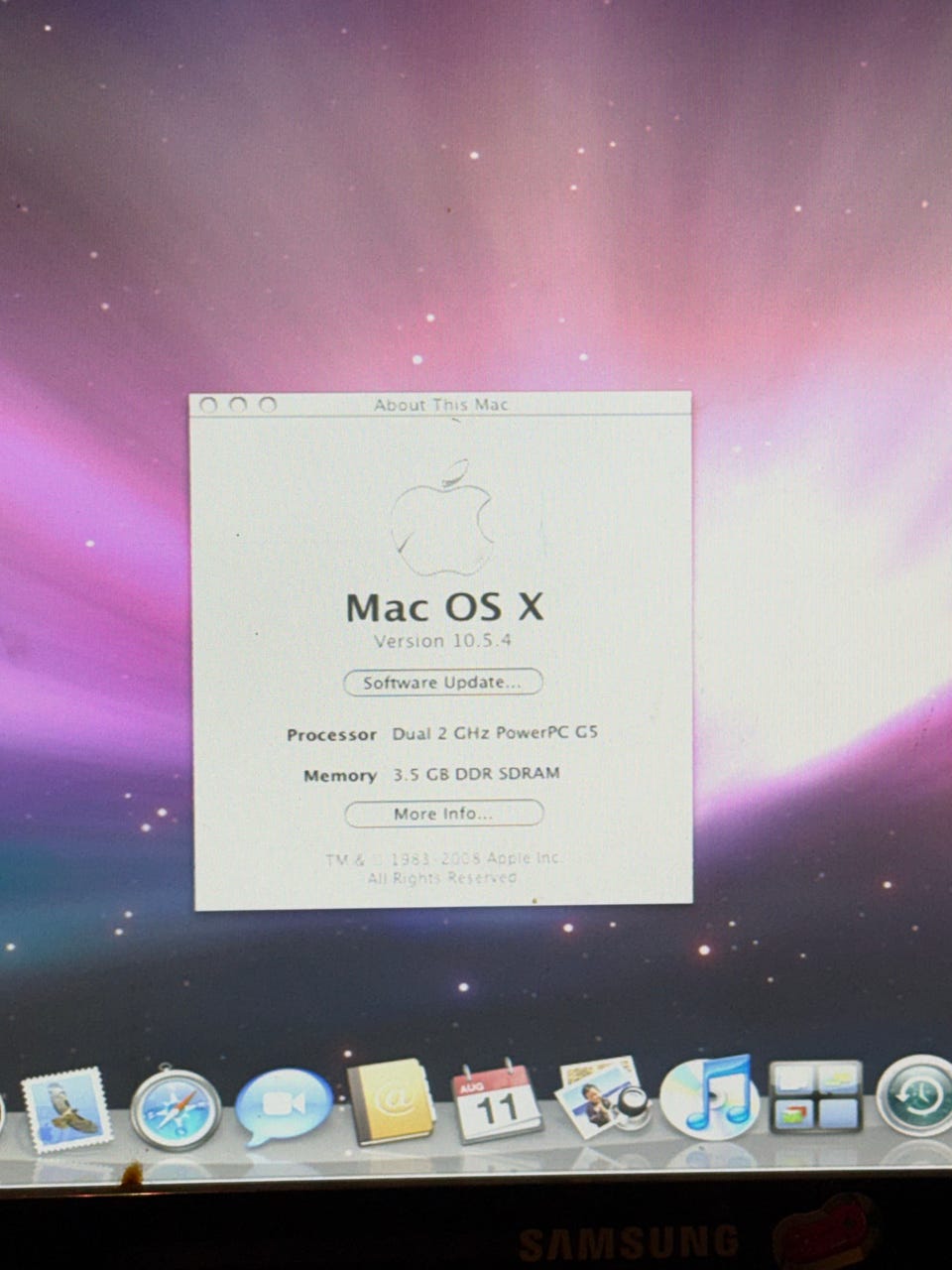Click the Software Update... button
952x1270 pixels.
(x=443, y=683)
